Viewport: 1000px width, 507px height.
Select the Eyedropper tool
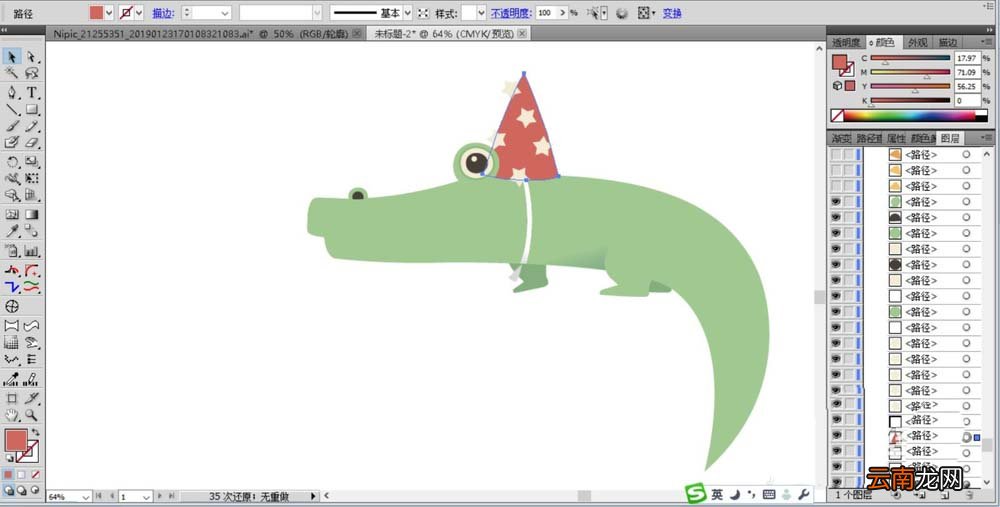click(11, 231)
